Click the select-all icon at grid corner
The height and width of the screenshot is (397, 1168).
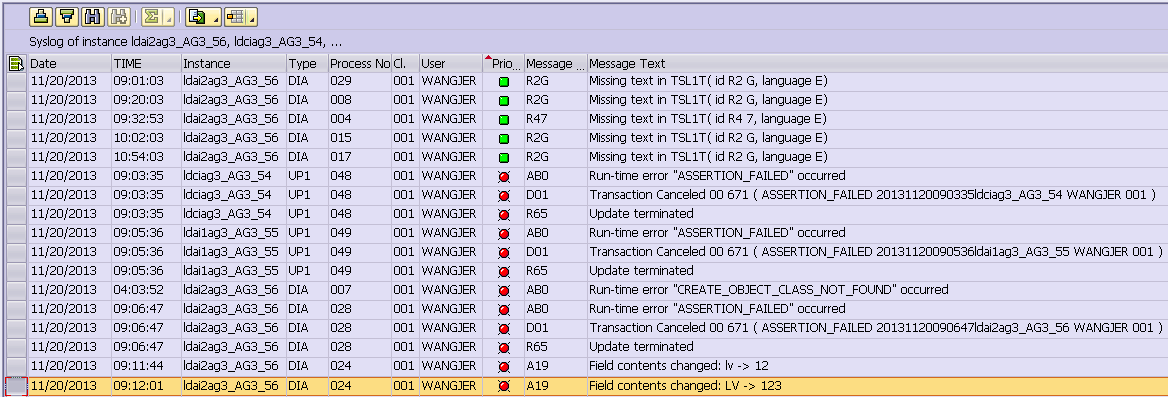pyautogui.click(x=16, y=64)
